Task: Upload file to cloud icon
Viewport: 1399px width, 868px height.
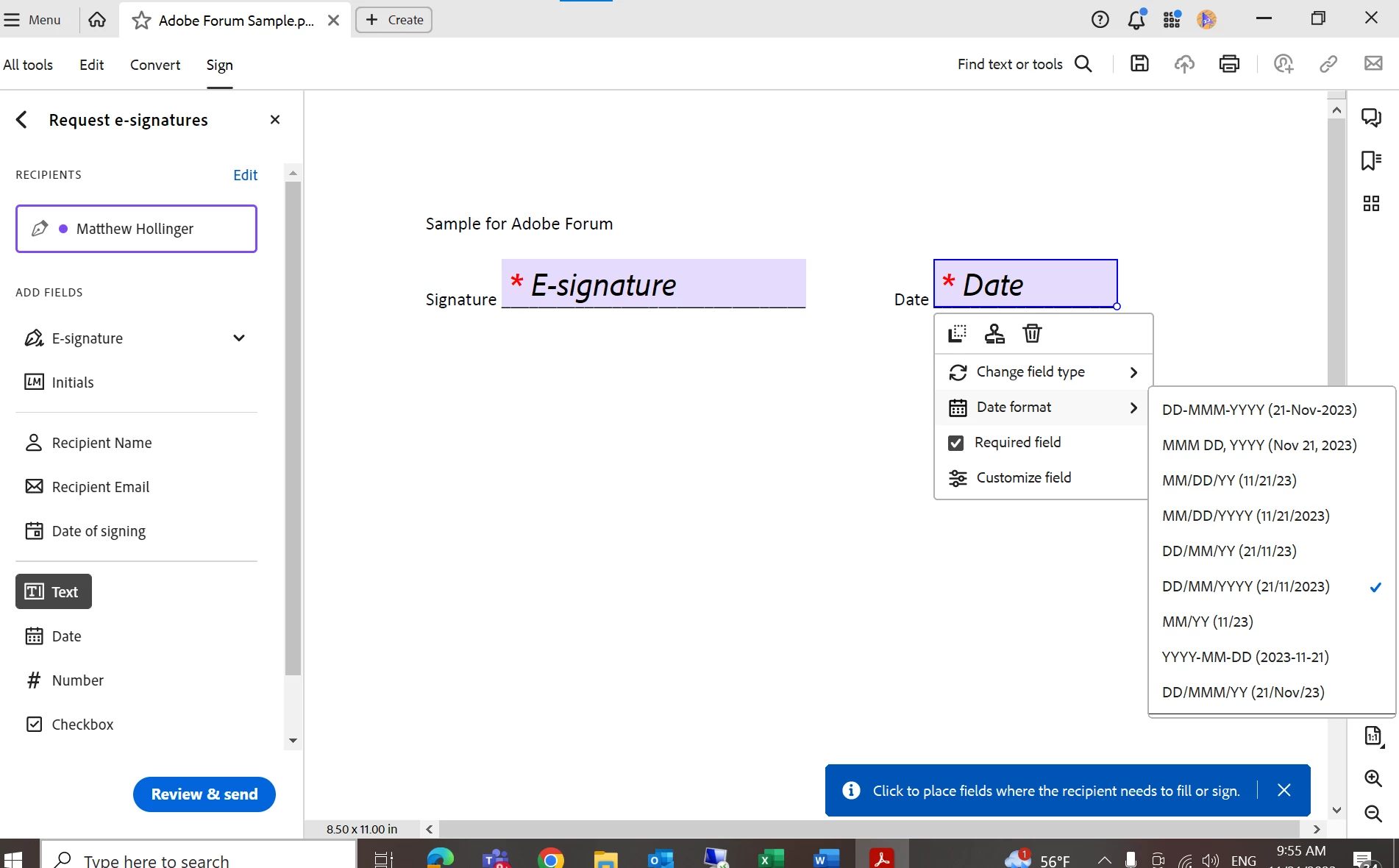Action: click(1184, 64)
